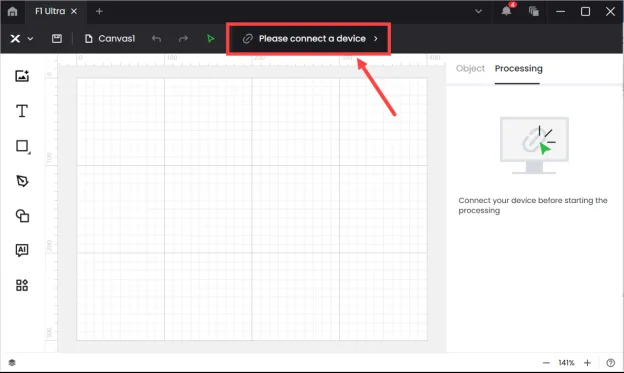
Task: Maximize the application window
Action: (585, 11)
